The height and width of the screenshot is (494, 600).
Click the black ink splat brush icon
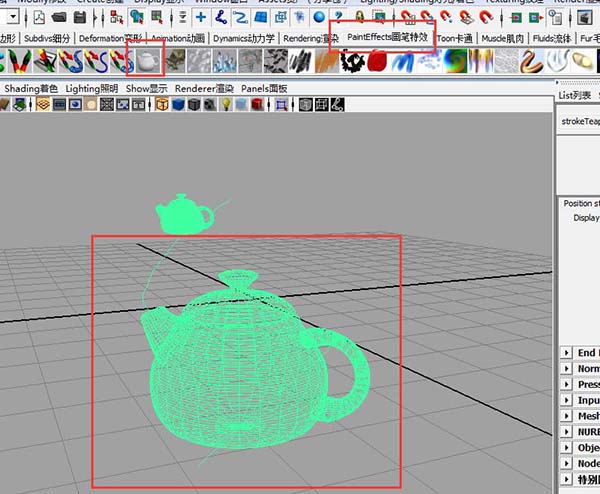[x=352, y=61]
